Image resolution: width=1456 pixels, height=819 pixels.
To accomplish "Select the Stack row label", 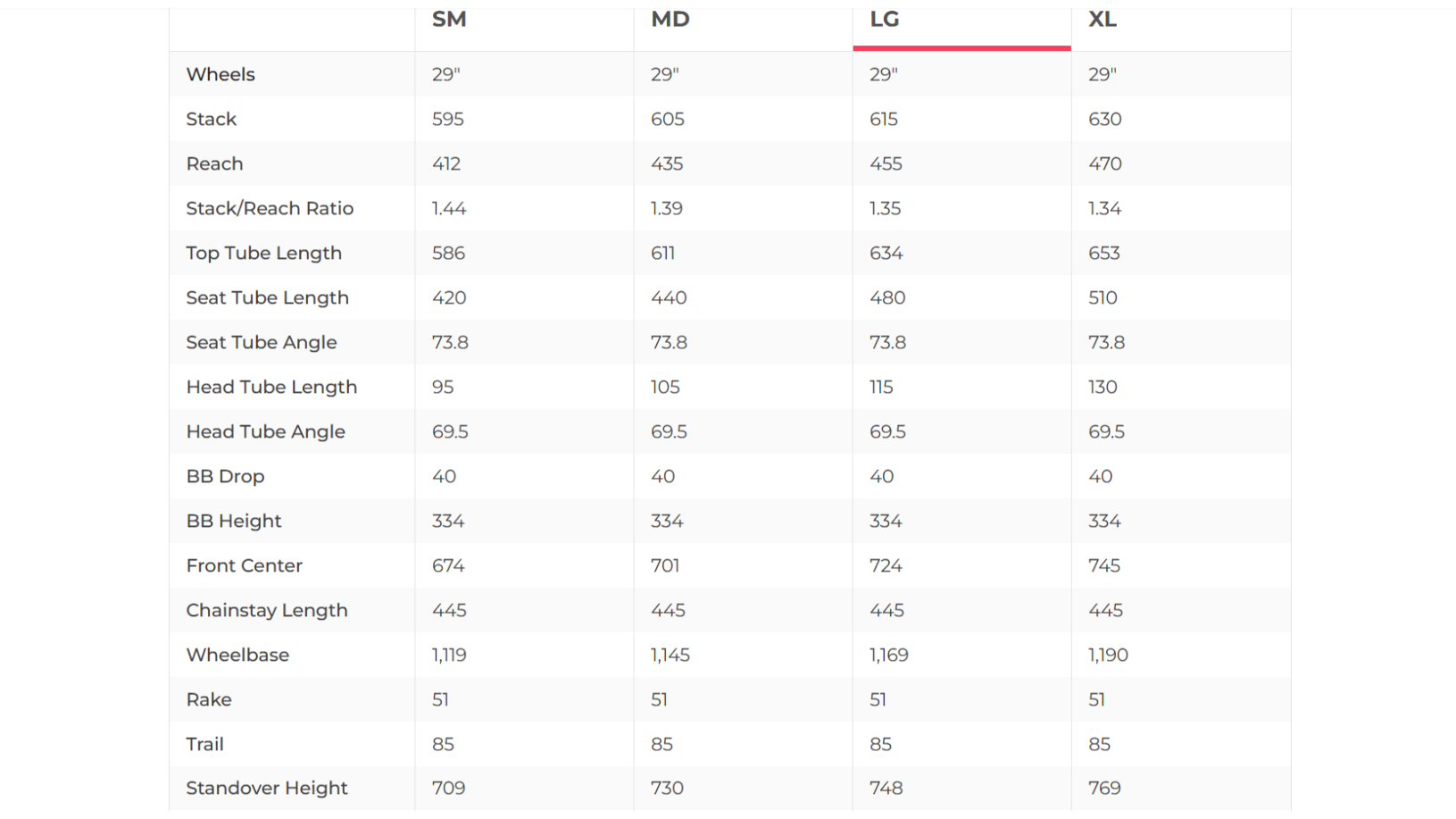I will click(x=212, y=119).
